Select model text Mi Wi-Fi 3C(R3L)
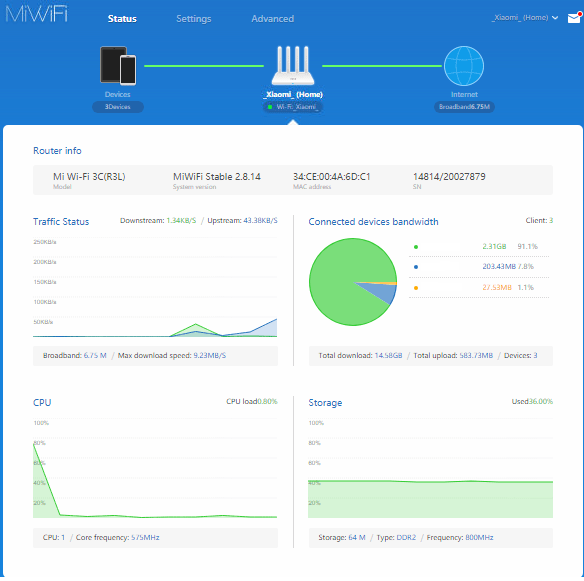The width and height of the screenshot is (584, 581). point(89,177)
